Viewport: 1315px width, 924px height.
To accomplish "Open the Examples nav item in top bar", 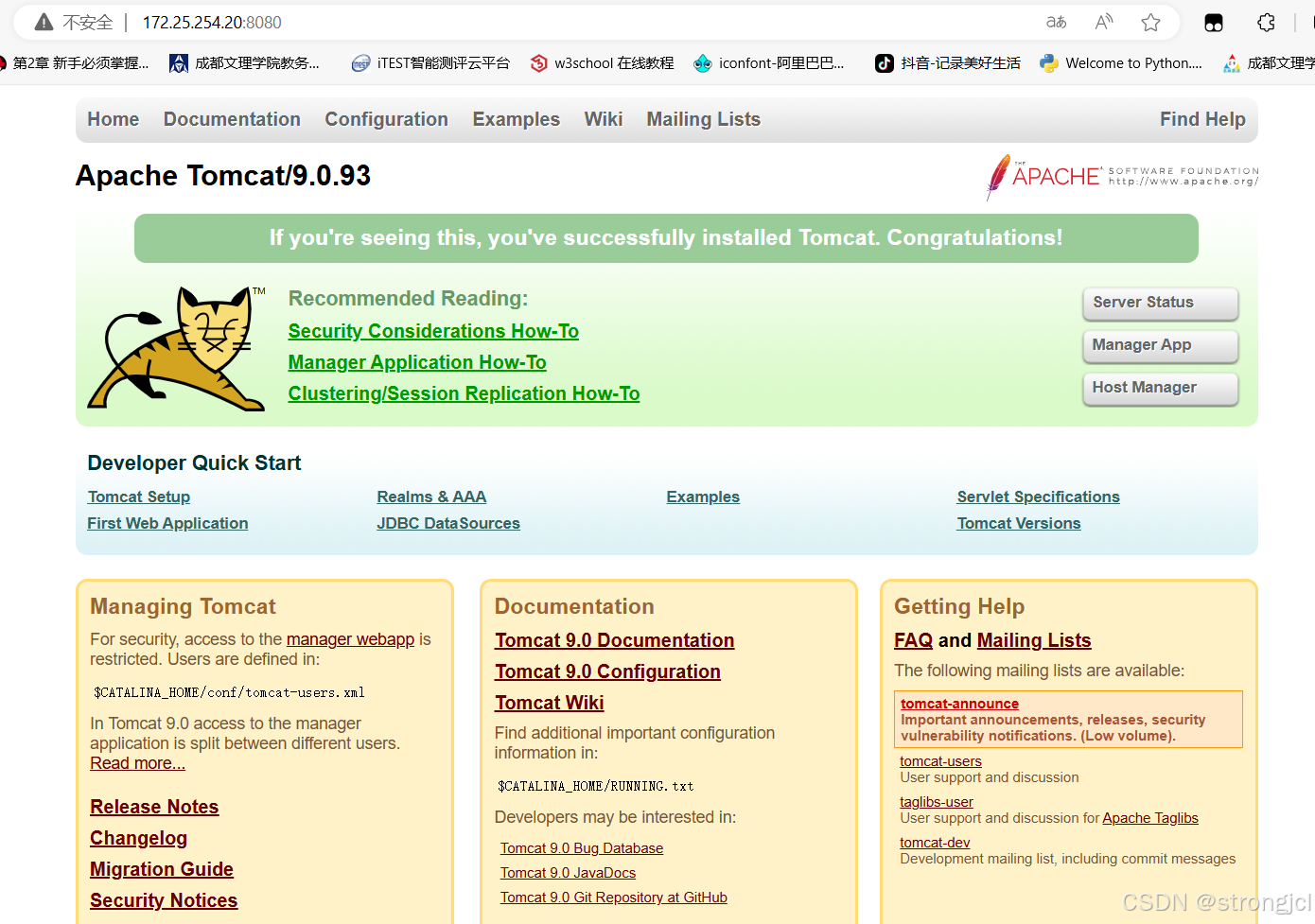I will click(516, 119).
